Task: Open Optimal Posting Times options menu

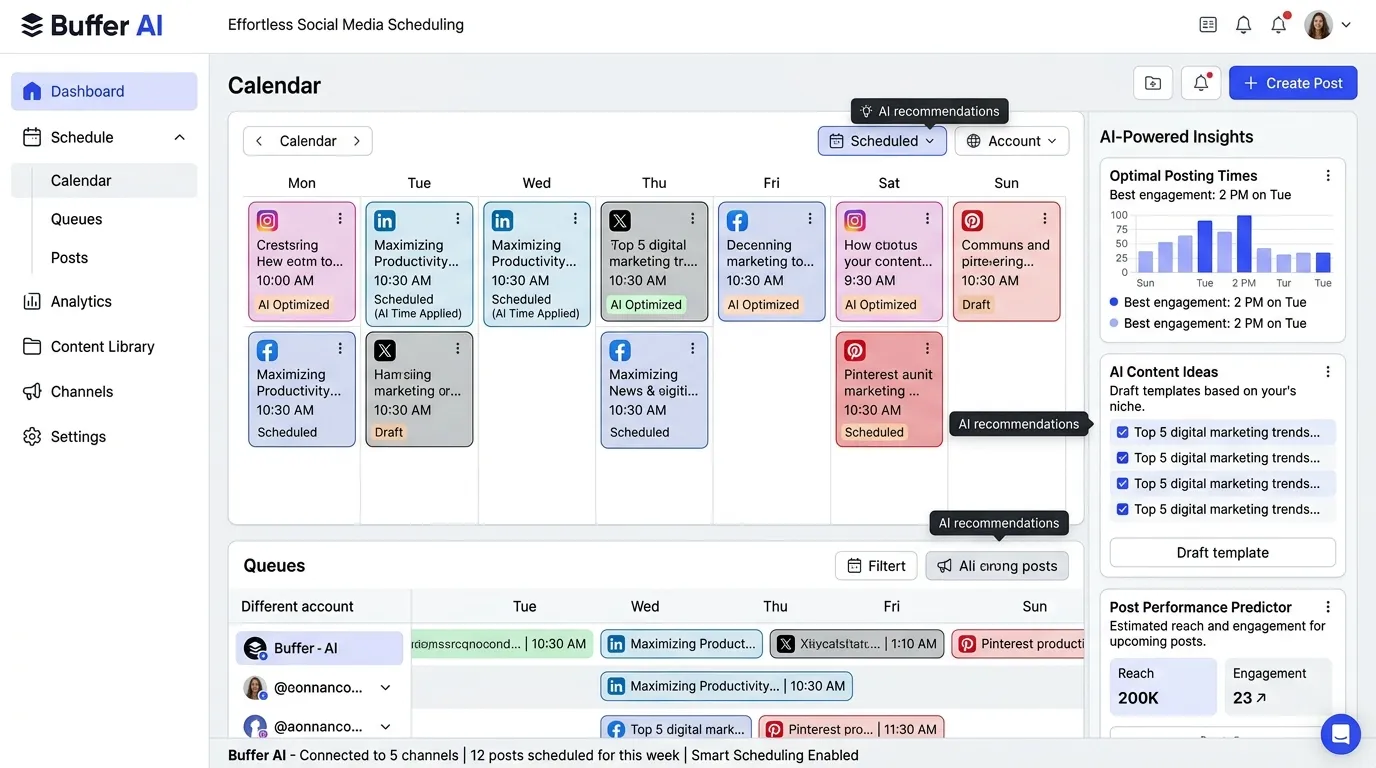Action: pyautogui.click(x=1328, y=176)
